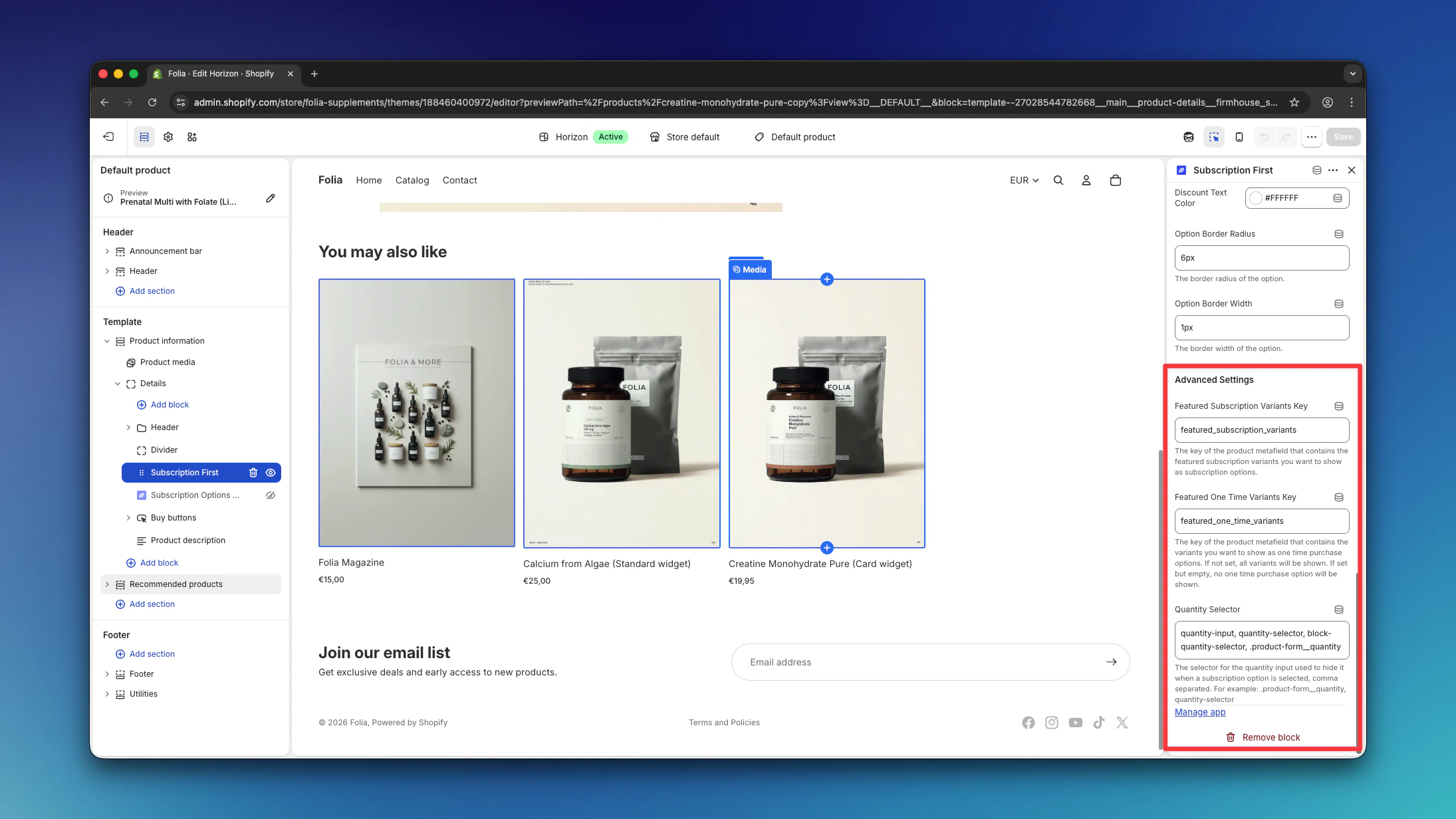Open the Manage app link
The image size is (1456, 819).
tap(1200, 712)
